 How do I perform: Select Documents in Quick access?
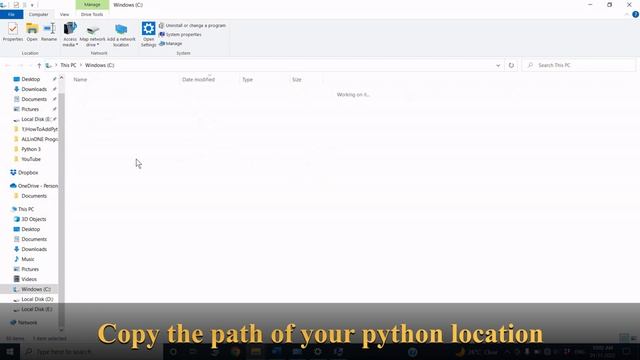pos(34,99)
